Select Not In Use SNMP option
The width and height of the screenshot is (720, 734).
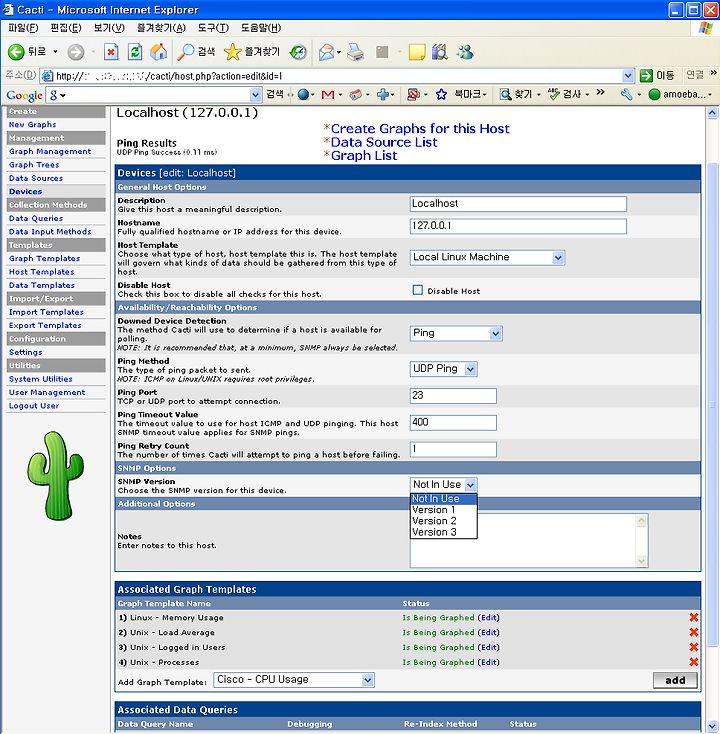tap(443, 499)
